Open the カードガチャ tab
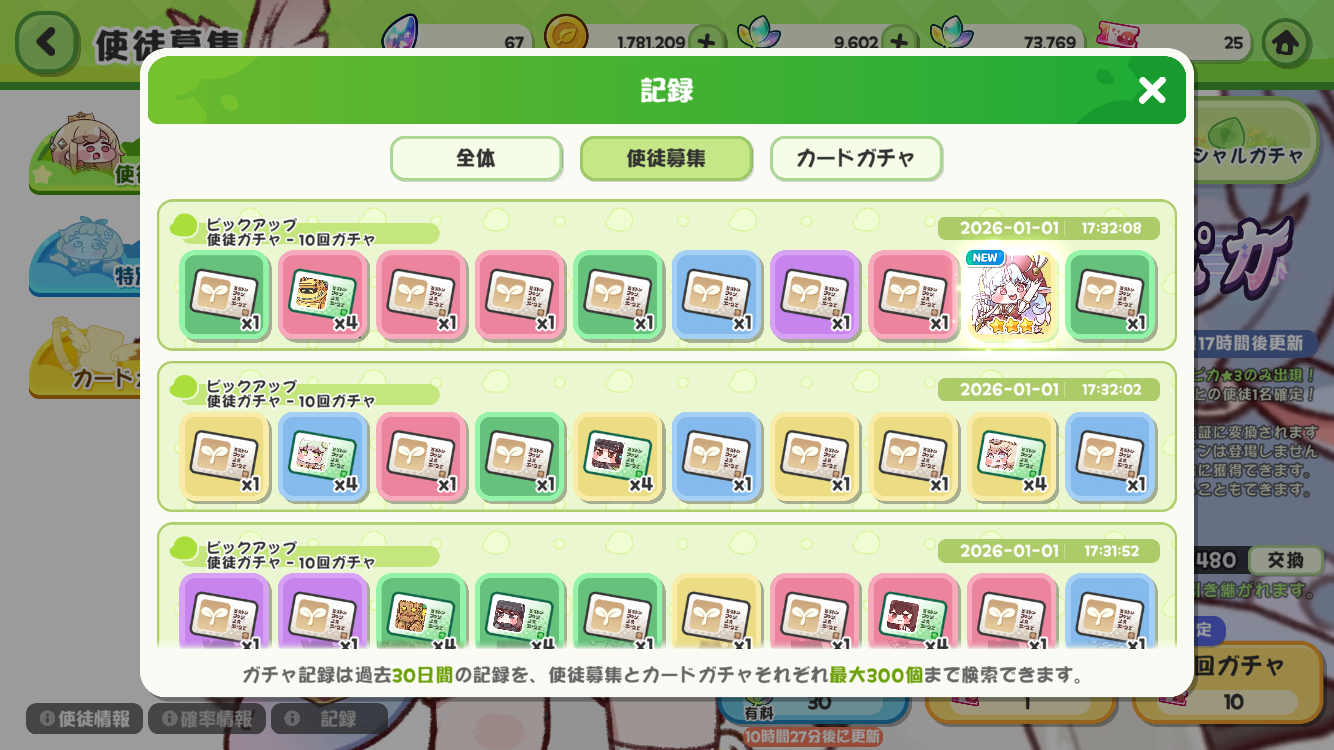 pyautogui.click(x=856, y=158)
